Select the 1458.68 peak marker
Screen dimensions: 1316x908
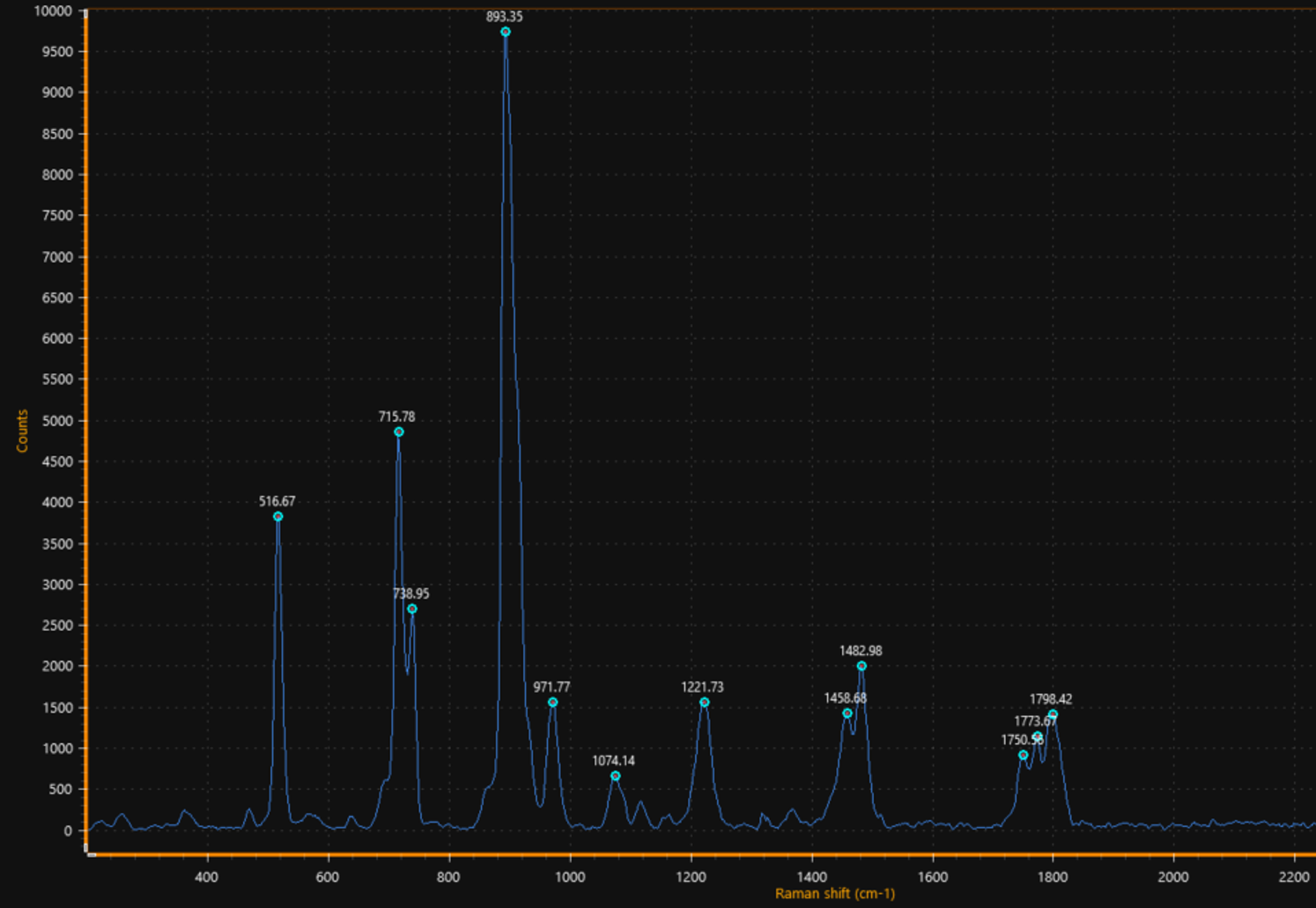847,714
